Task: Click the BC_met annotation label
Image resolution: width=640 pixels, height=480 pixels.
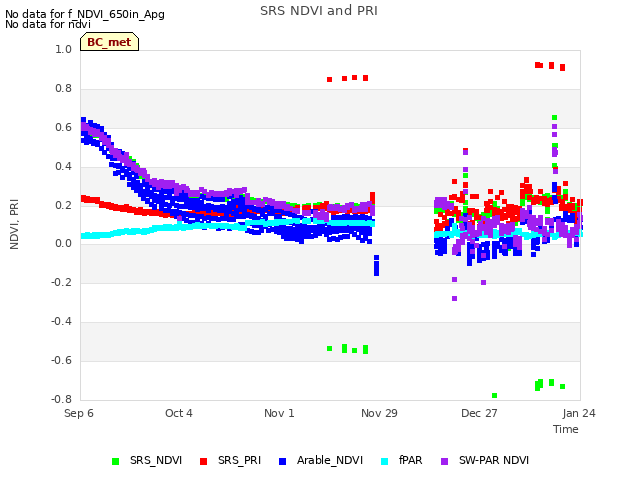Action: [x=109, y=42]
